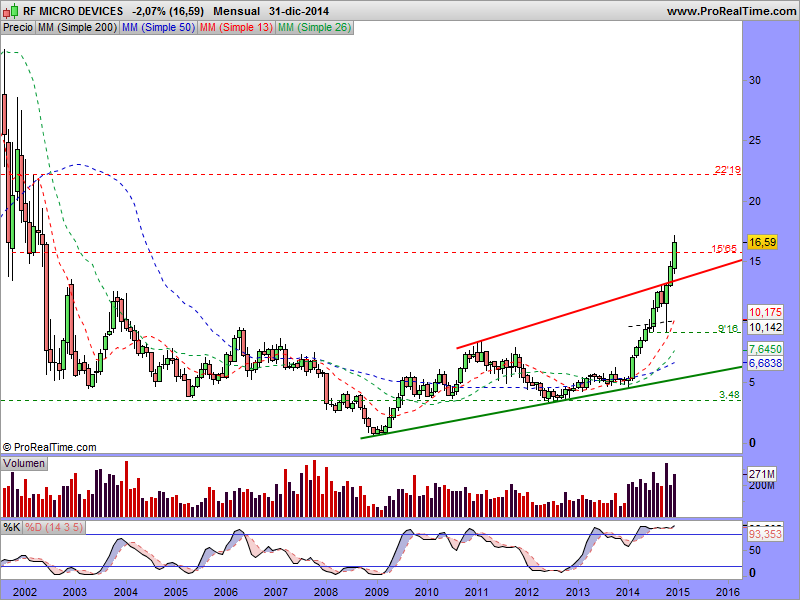
Task: Click the 3.48 green support label
Action: point(729,396)
